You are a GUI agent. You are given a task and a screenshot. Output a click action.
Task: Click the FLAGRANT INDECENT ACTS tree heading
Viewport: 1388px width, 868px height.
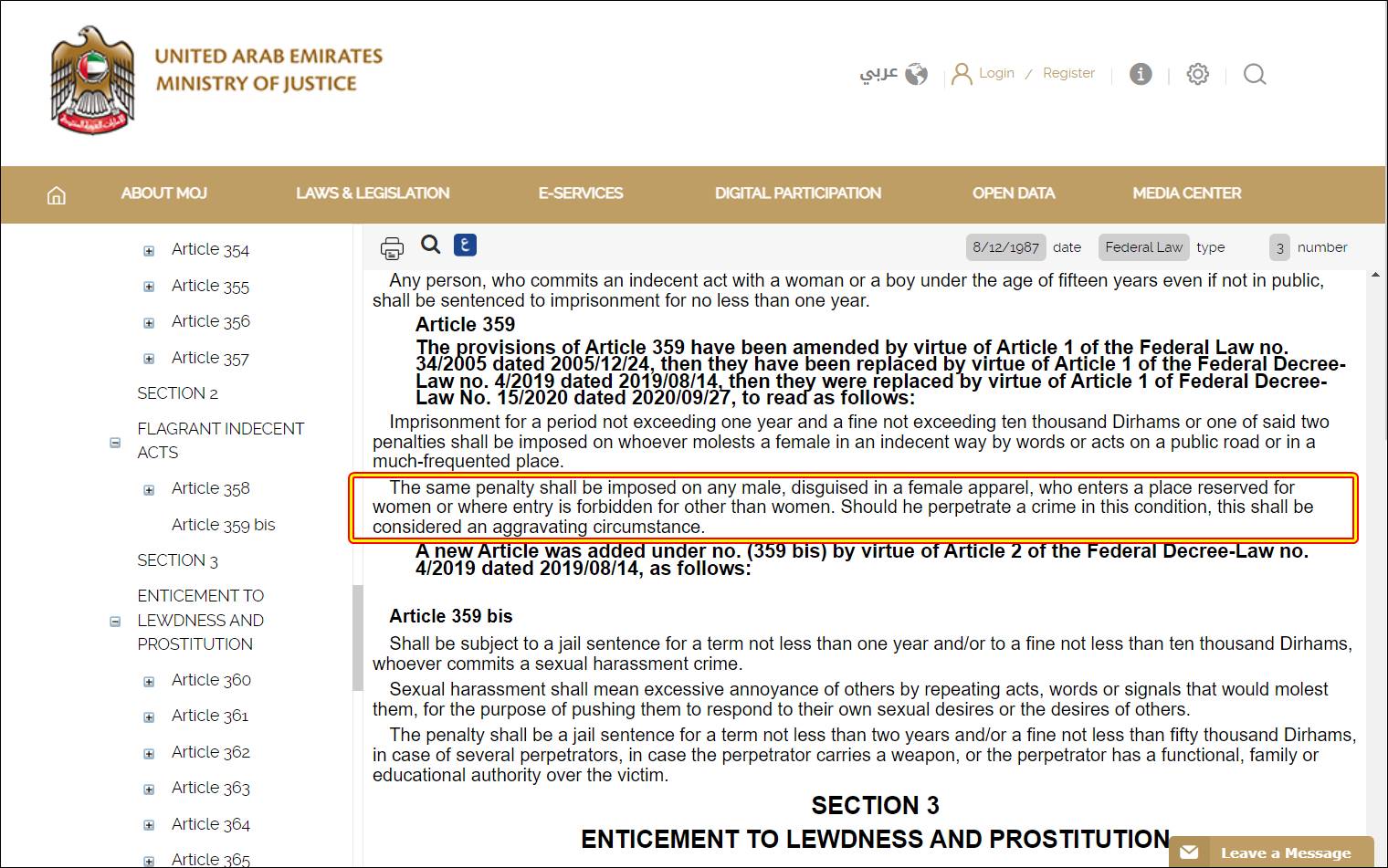point(220,441)
